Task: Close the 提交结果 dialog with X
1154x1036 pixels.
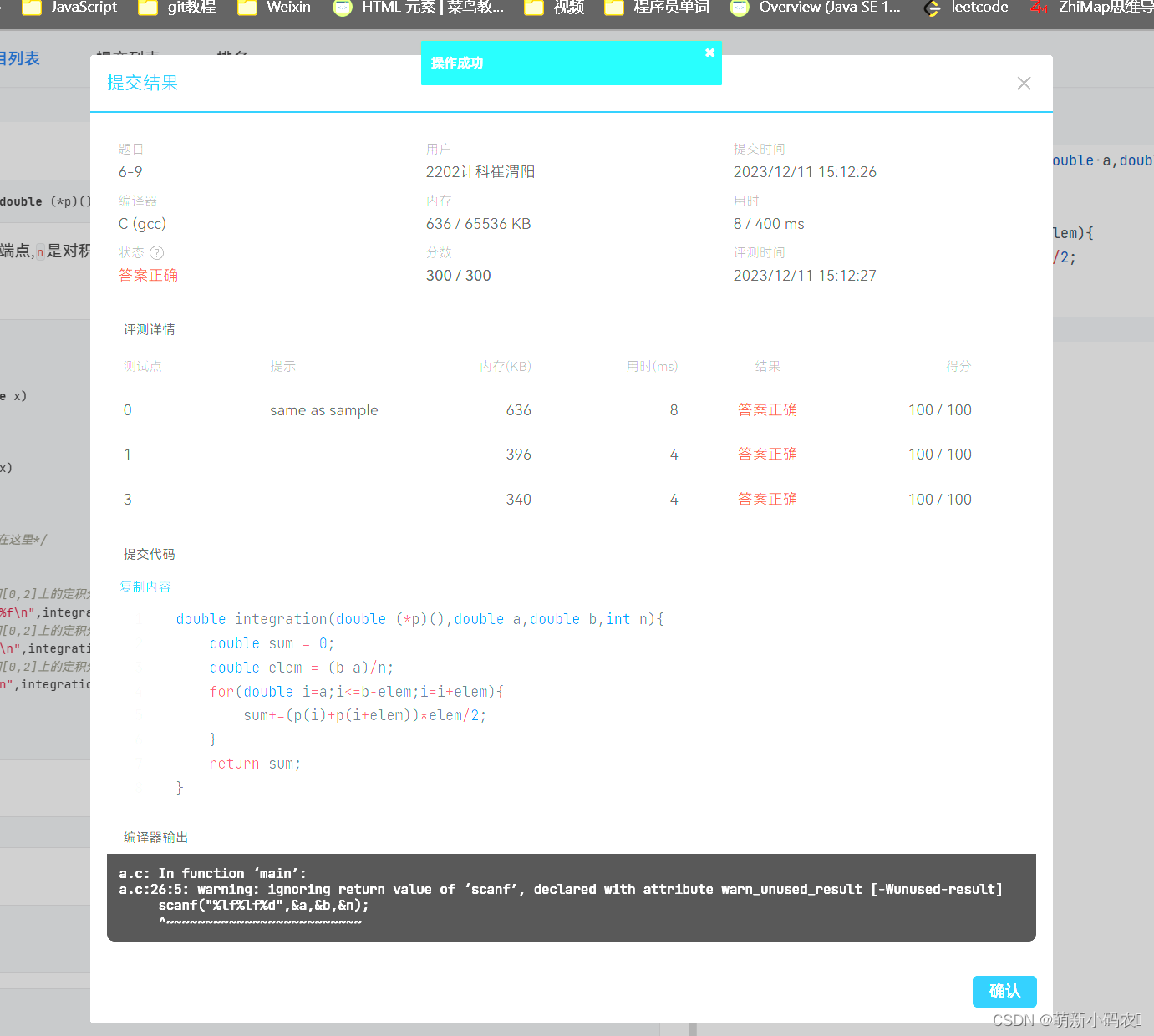Action: [1024, 84]
